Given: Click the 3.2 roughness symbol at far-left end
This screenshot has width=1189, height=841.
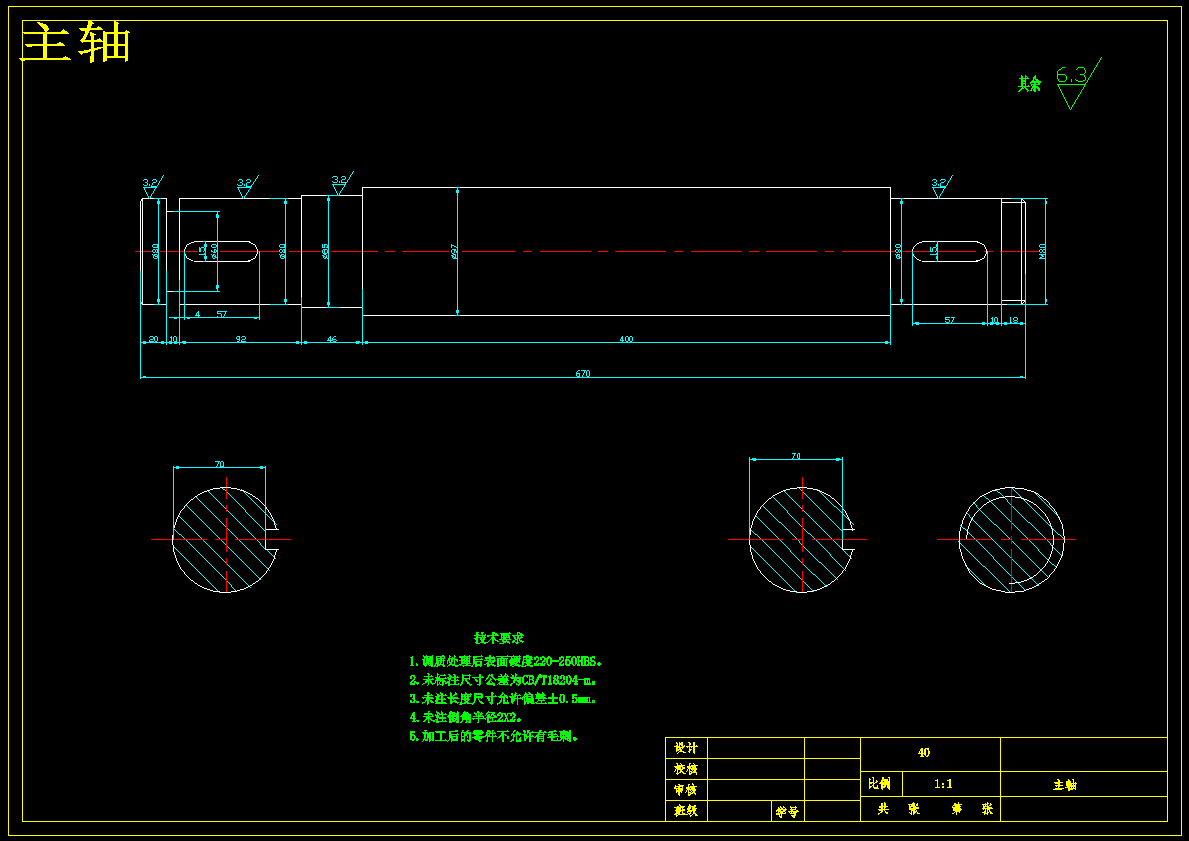Looking at the screenshot, I should (152, 186).
